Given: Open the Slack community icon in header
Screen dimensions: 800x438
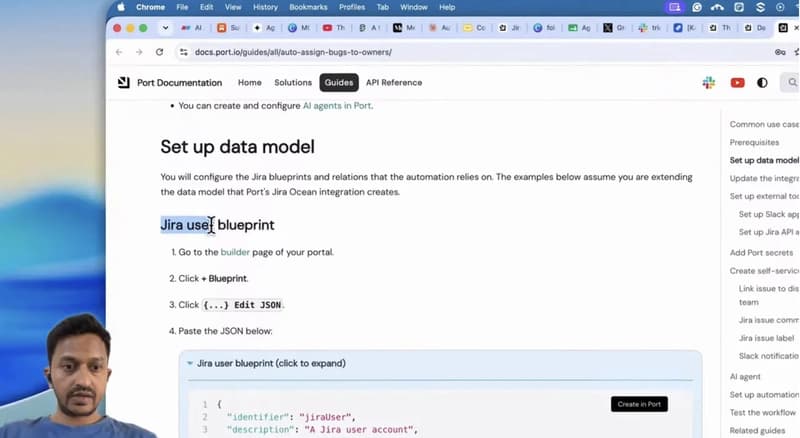Looking at the screenshot, I should pyautogui.click(x=709, y=83).
